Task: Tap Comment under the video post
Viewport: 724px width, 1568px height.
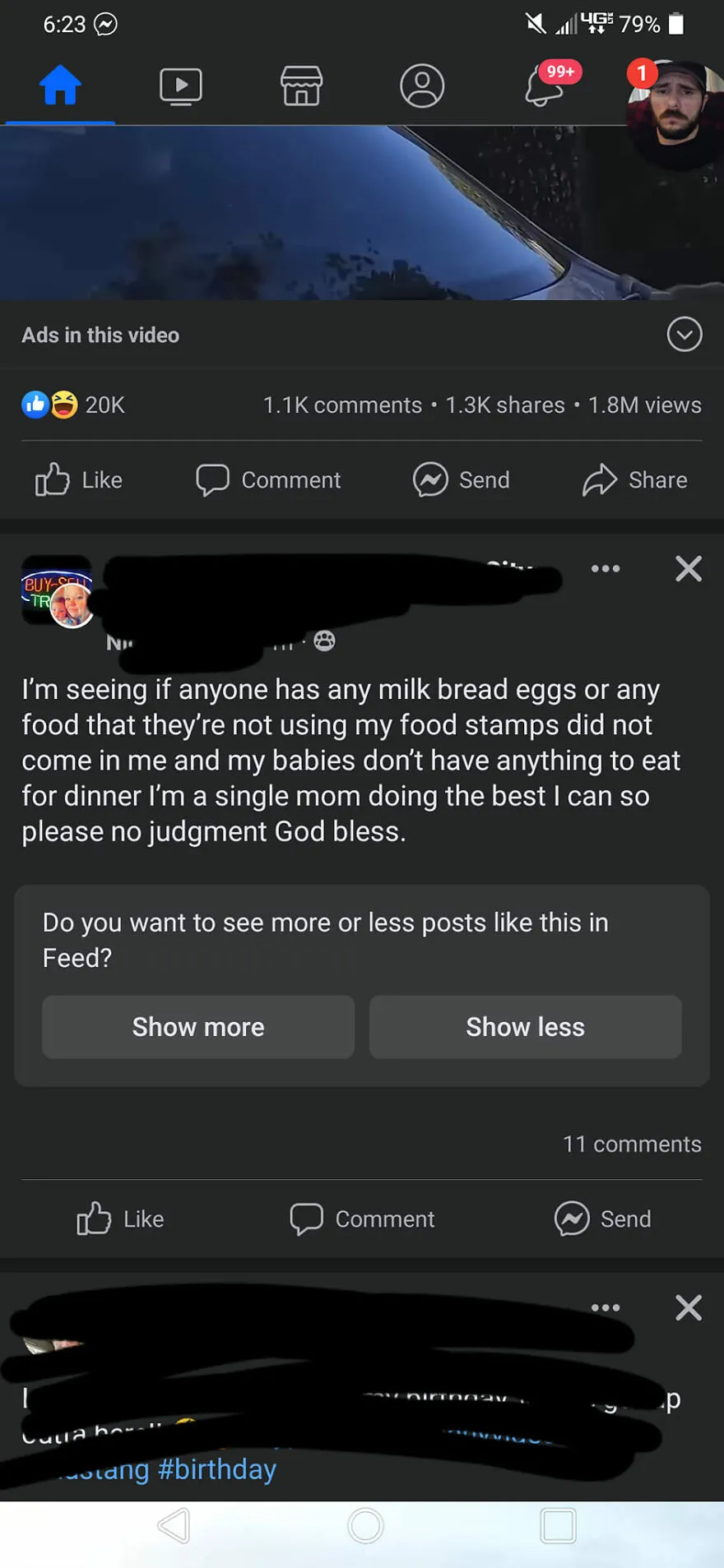Action: pyautogui.click(x=268, y=480)
